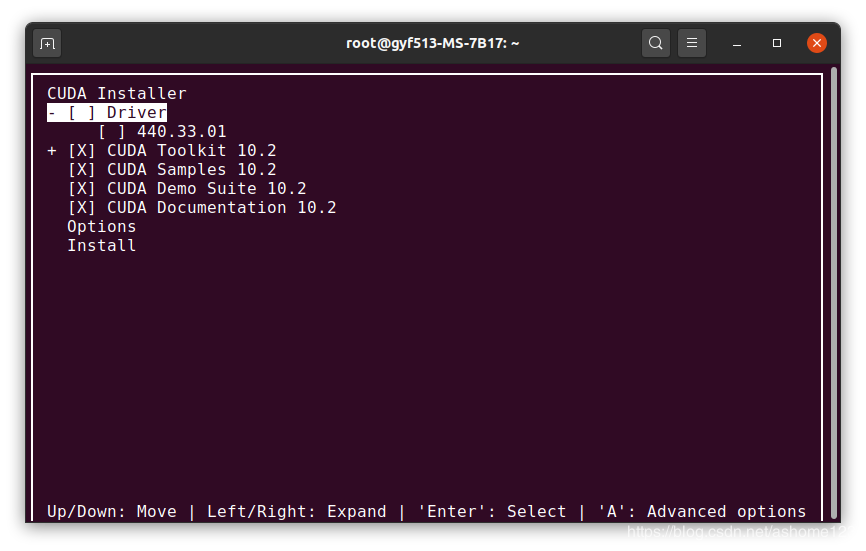Select the Options menu entry
The width and height of the screenshot is (866, 551).
point(102,227)
